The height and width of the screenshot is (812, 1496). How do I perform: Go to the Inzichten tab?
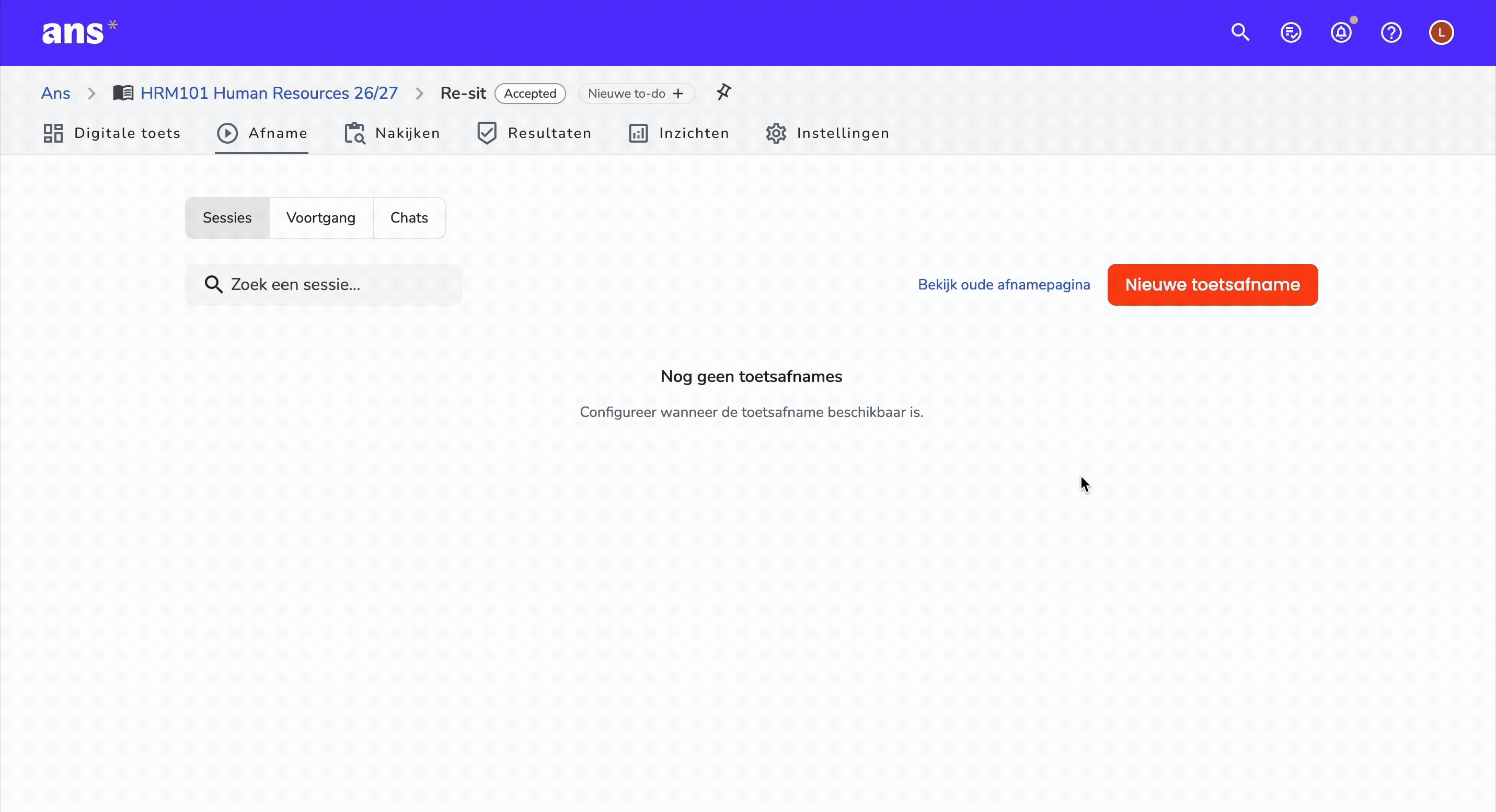pyautogui.click(x=678, y=133)
